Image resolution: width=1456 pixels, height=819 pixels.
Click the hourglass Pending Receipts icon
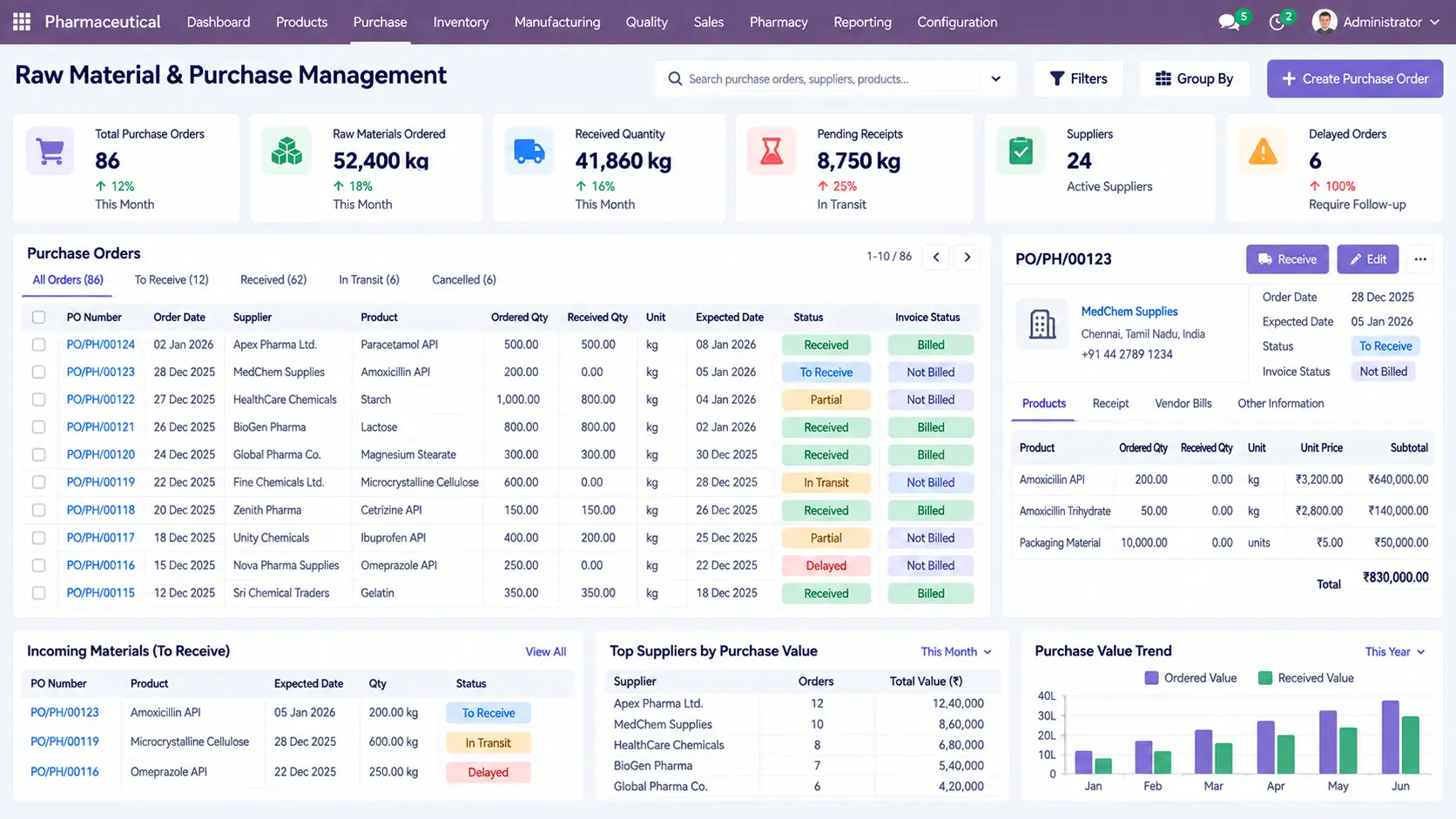(771, 151)
